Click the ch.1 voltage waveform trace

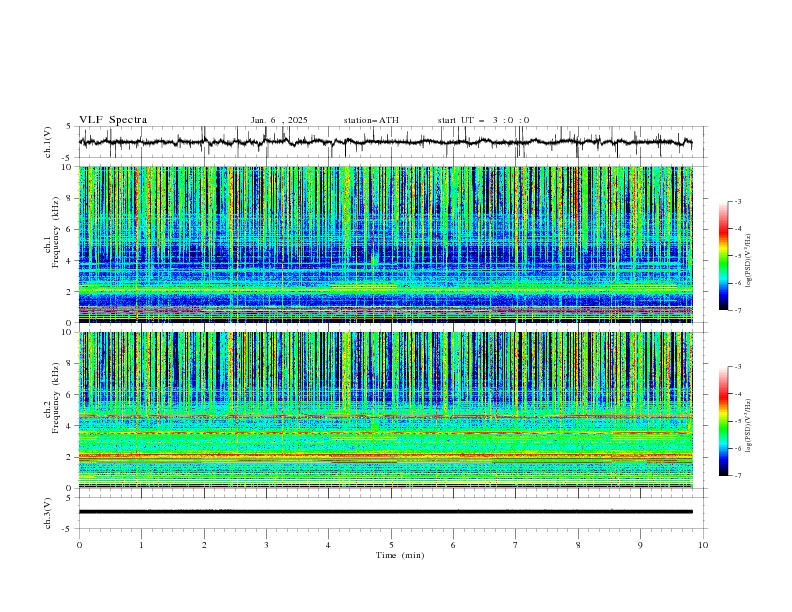pyautogui.click(x=385, y=142)
